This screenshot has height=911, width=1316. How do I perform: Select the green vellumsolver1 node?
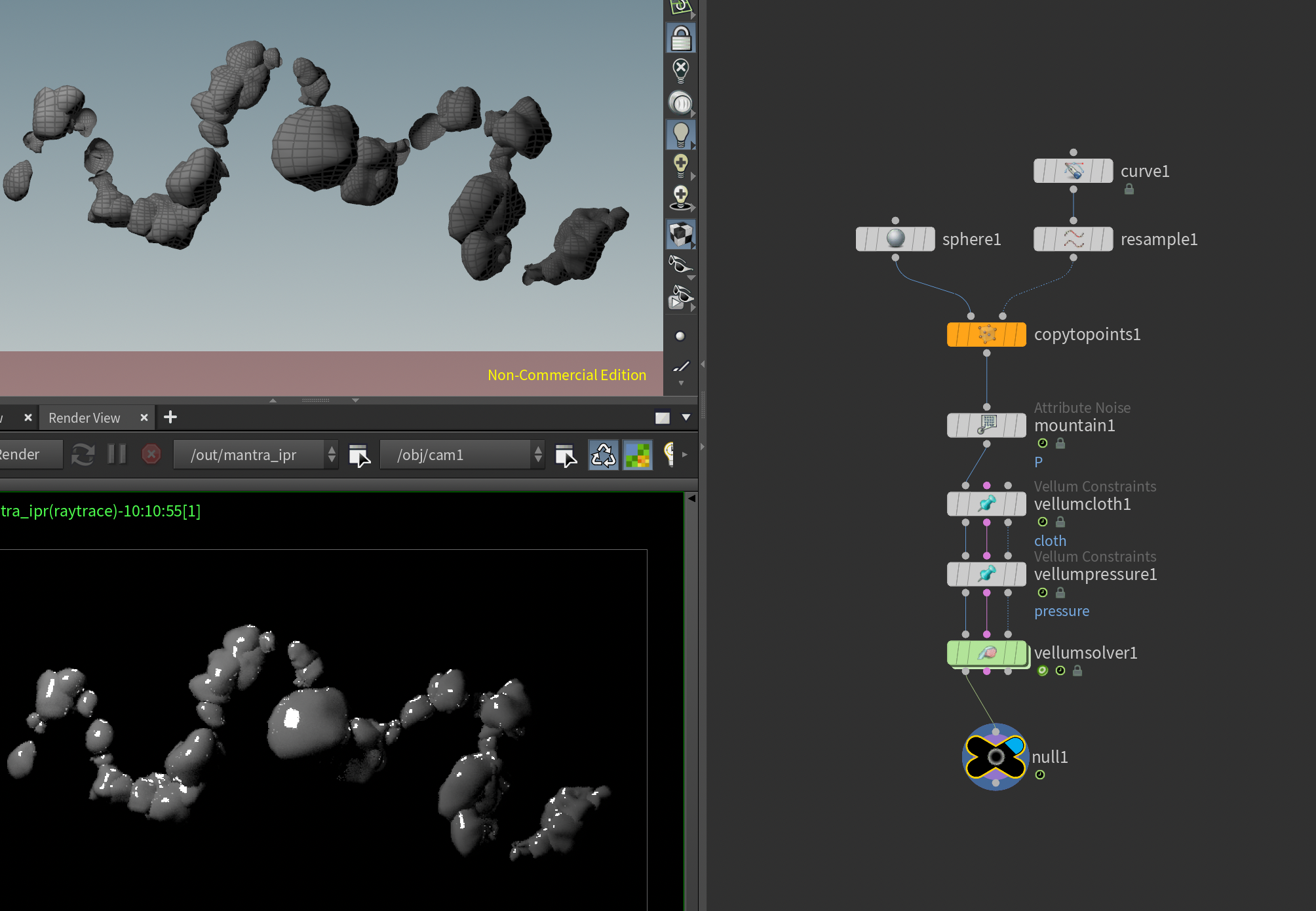986,653
